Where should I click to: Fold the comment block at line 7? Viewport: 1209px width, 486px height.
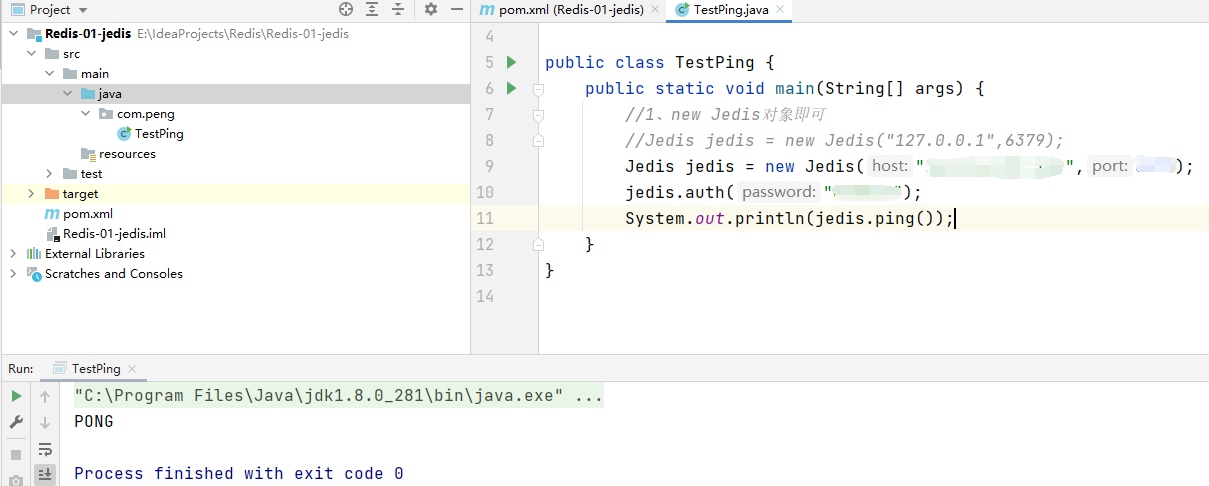pyautogui.click(x=538, y=114)
